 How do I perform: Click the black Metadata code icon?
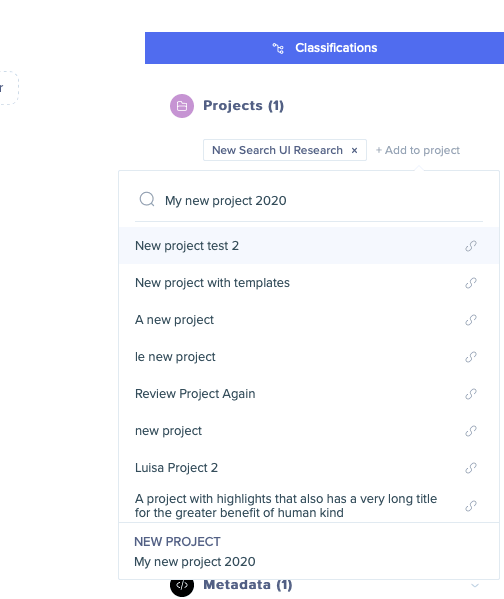click(x=182, y=585)
